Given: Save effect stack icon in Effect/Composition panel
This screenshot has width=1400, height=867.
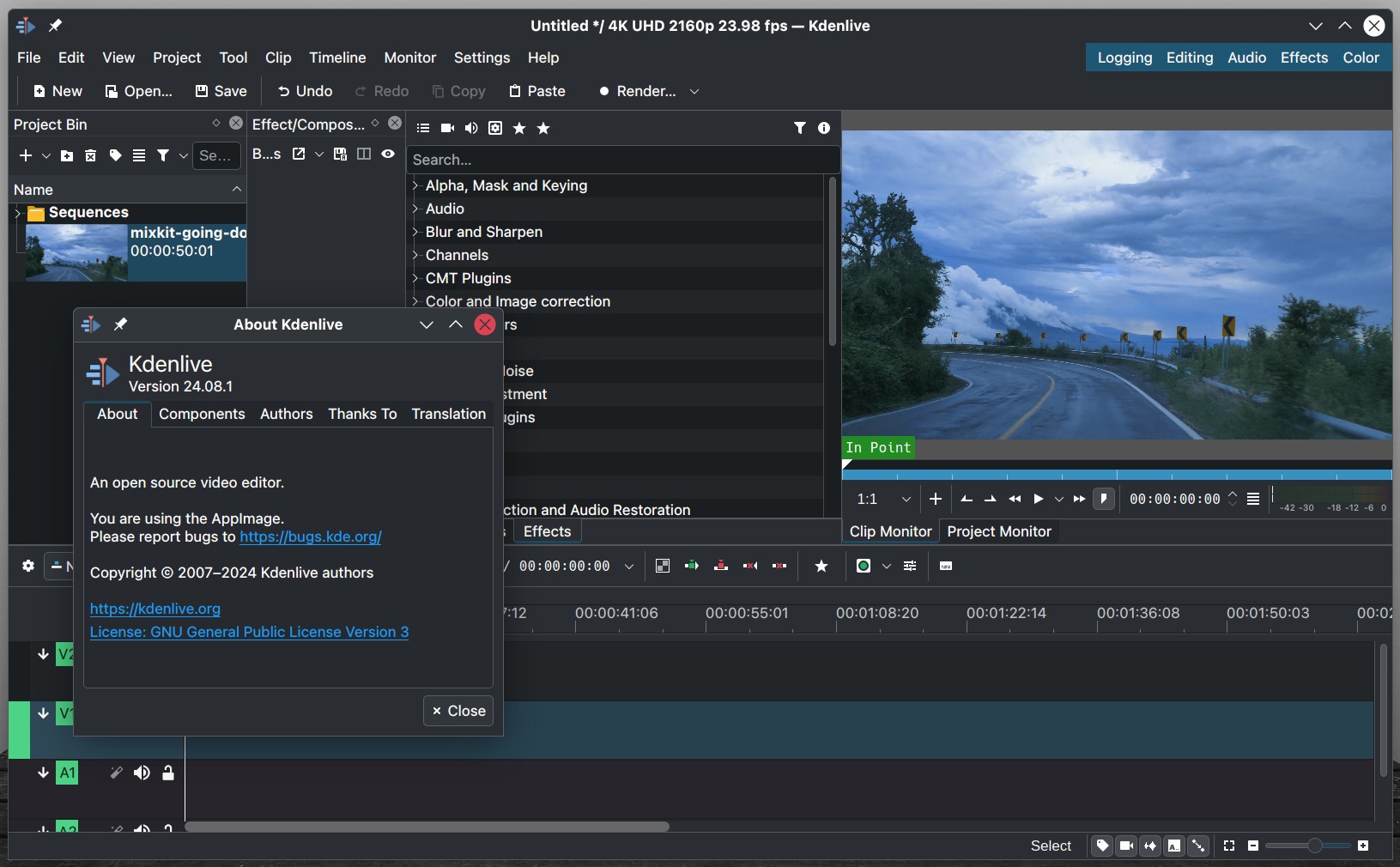Looking at the screenshot, I should point(340,154).
